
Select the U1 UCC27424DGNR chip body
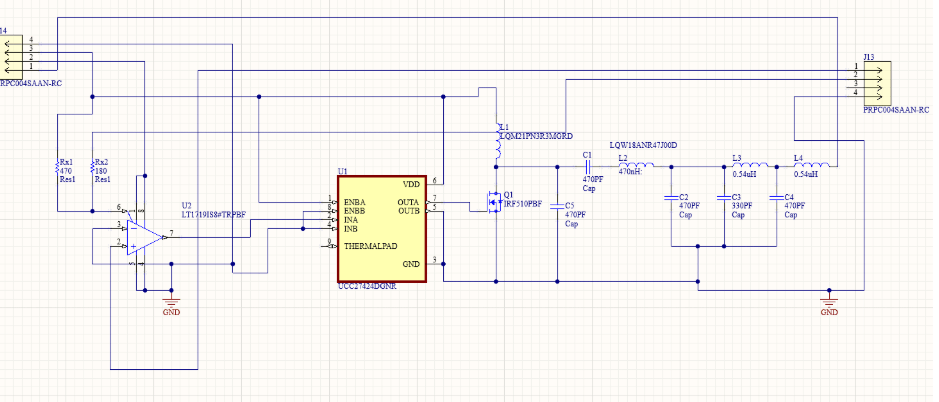[381, 228]
